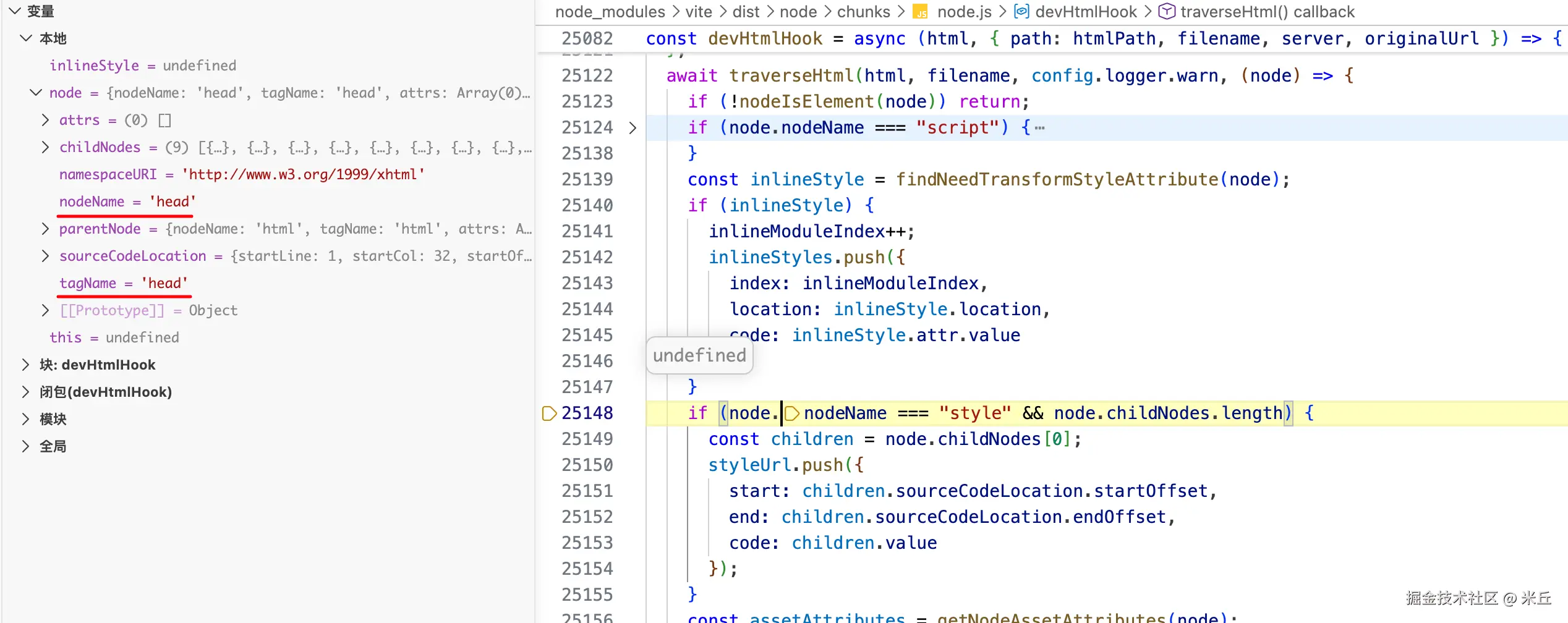1568x623 pixels.
Task: Open node.js file breadcrumb
Action: [x=965, y=12]
